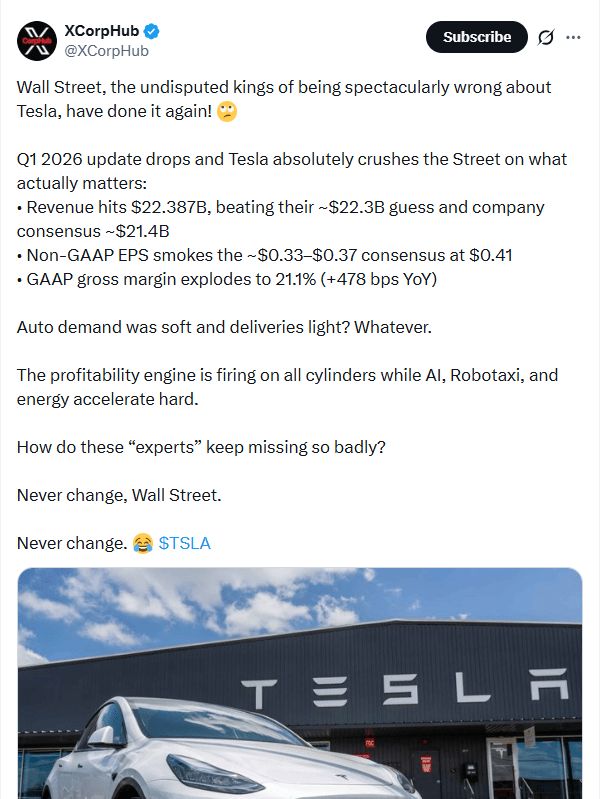Click the opening 'Wall Street, the undisputed kings' line
Viewport: 601px width, 799px height.
(284, 88)
